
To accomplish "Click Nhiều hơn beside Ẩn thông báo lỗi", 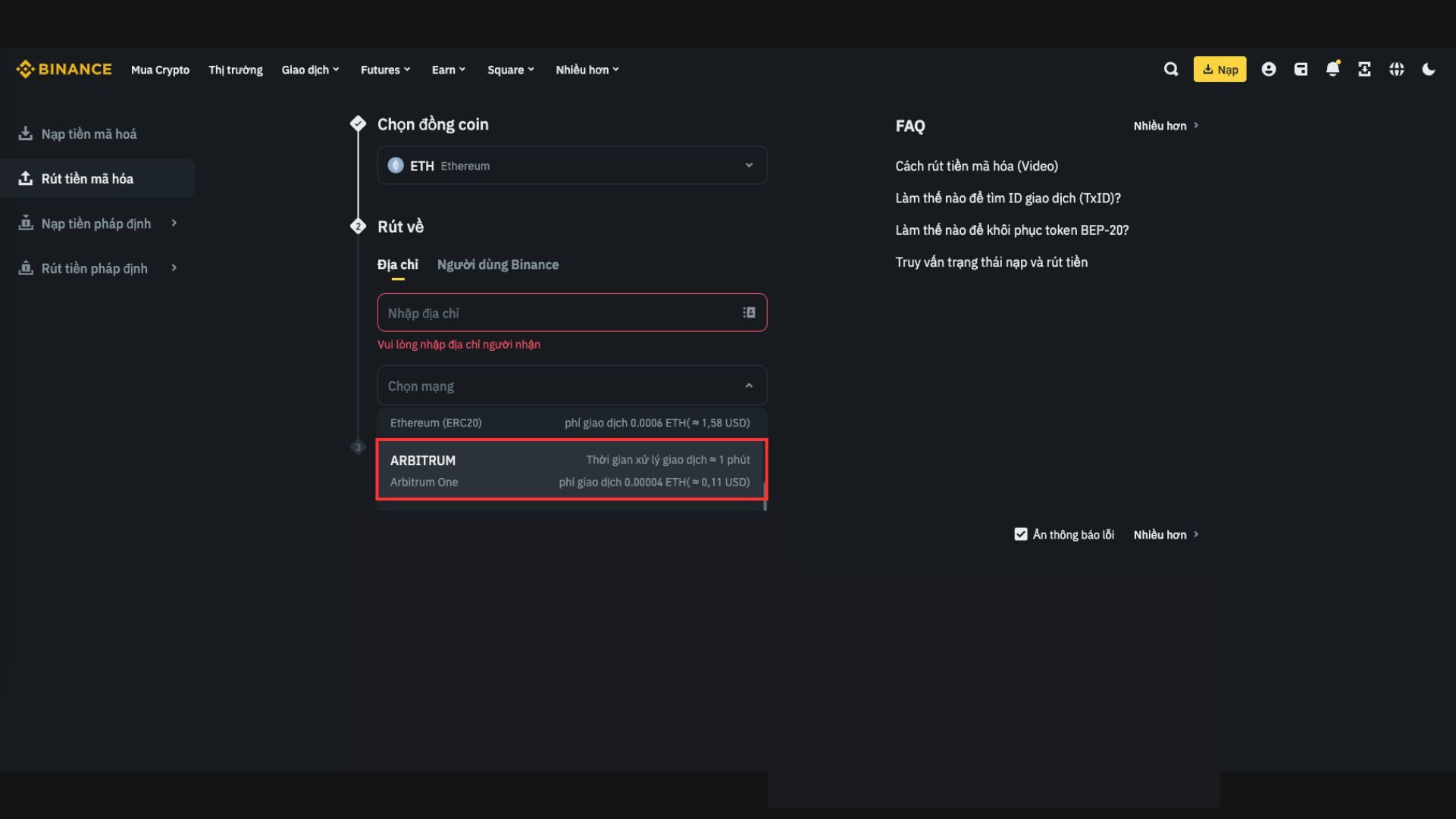I will [x=1166, y=535].
